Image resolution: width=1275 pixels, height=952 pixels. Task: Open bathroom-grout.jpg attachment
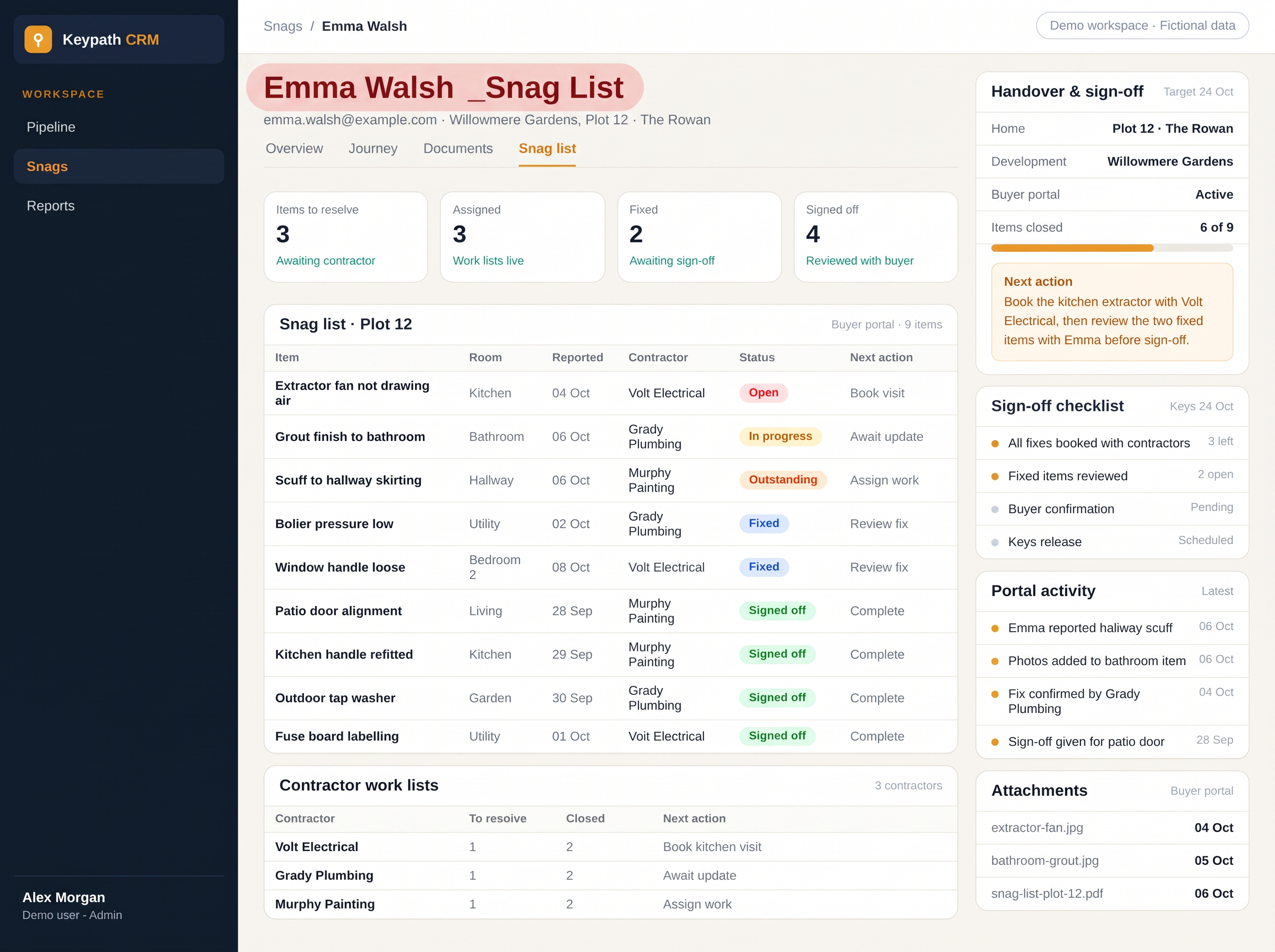click(1111, 861)
